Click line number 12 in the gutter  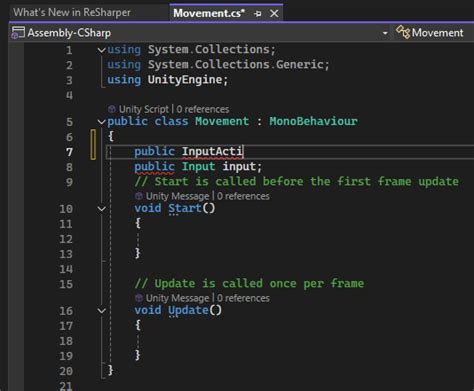point(66,239)
